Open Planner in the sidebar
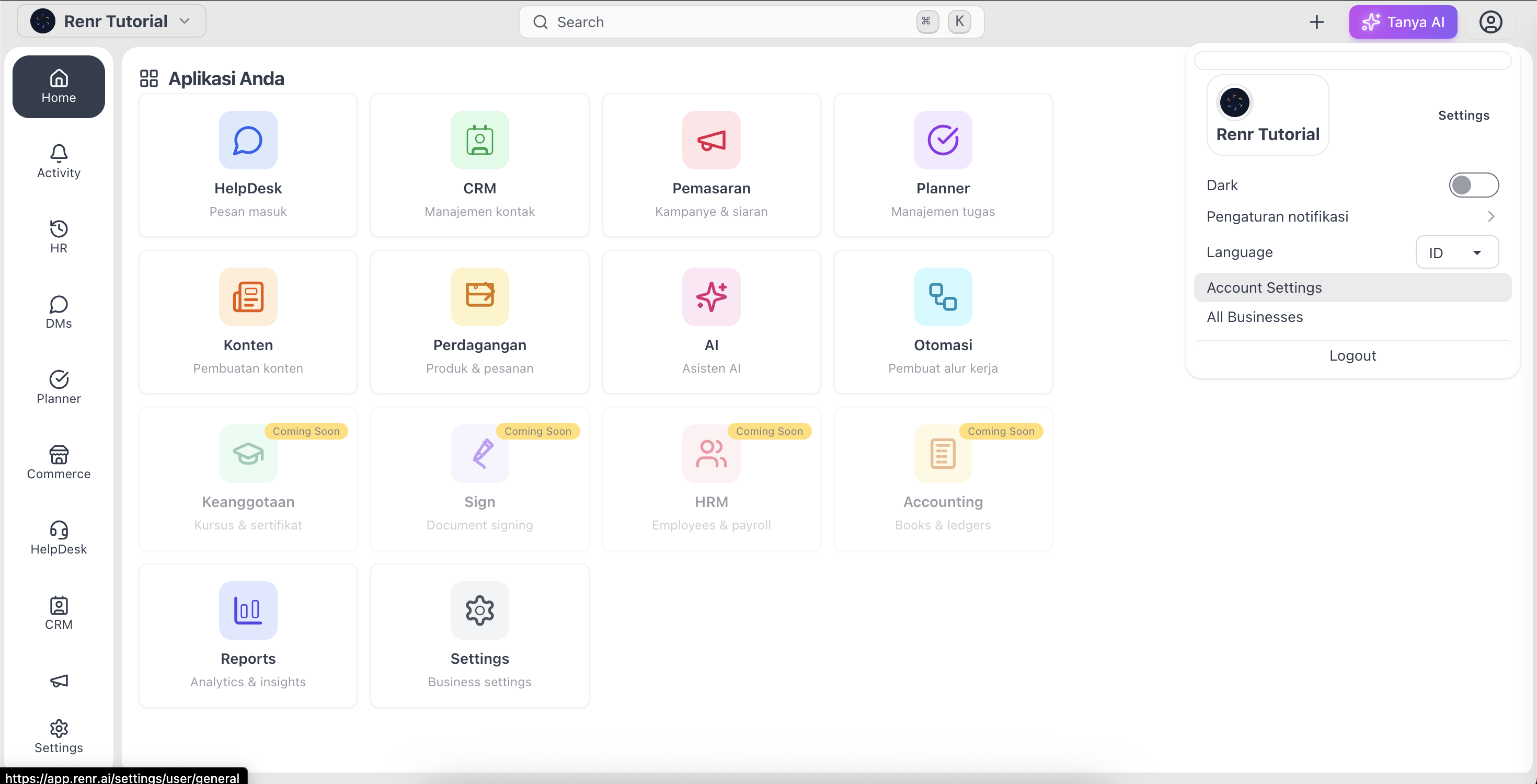 (x=59, y=387)
